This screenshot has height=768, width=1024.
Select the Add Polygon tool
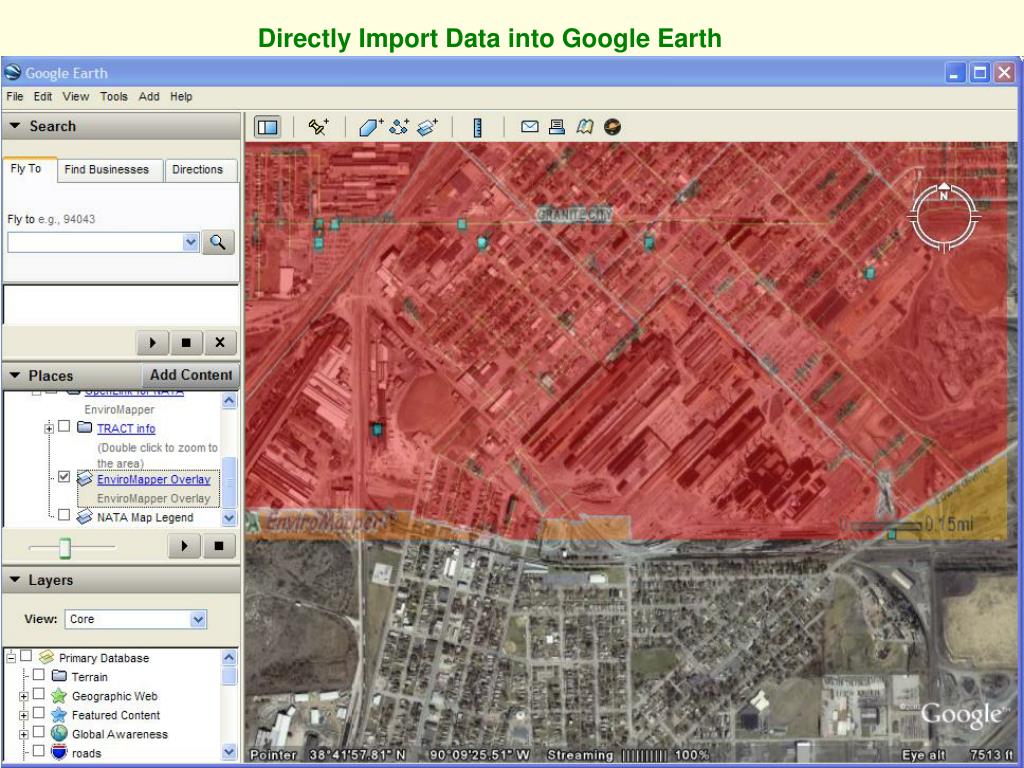(371, 127)
